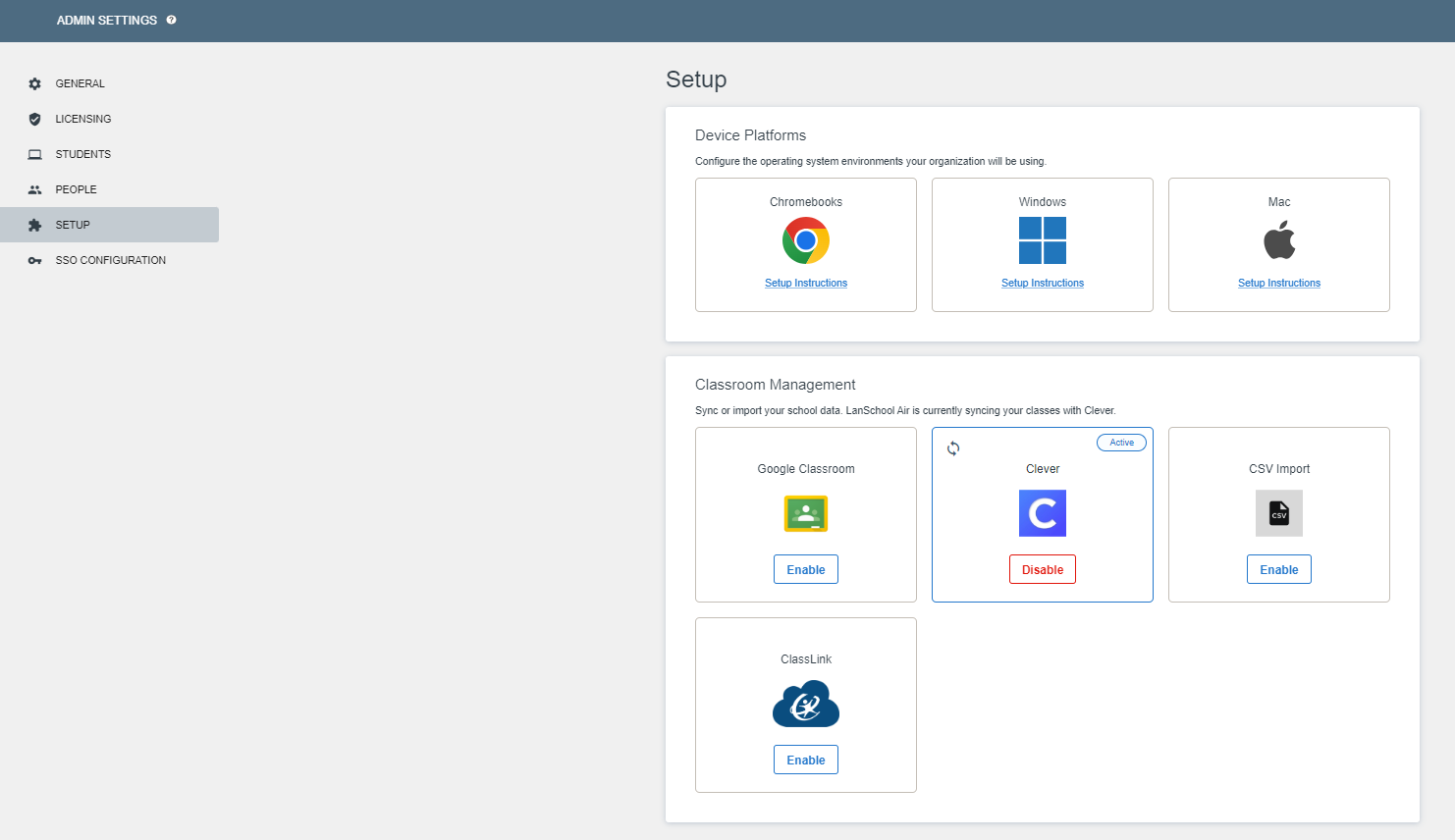Image resolution: width=1455 pixels, height=840 pixels.
Task: Click the Chrome logo in Chromebooks card
Action: click(x=806, y=240)
